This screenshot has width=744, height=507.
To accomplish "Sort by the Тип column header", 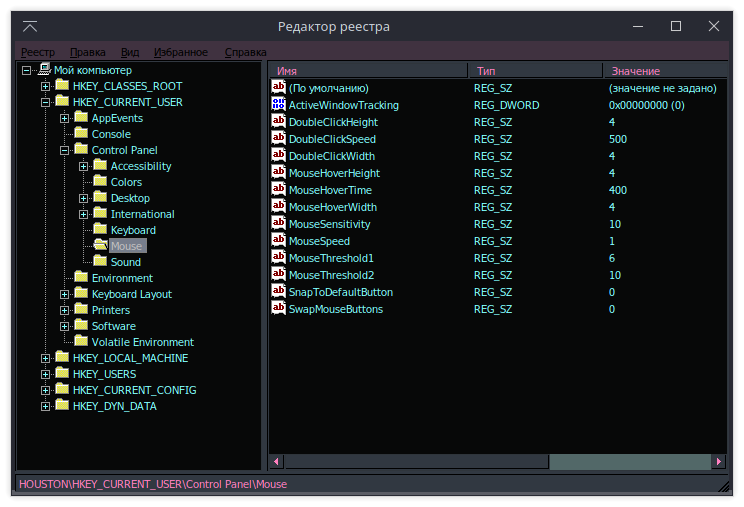I will coord(535,71).
